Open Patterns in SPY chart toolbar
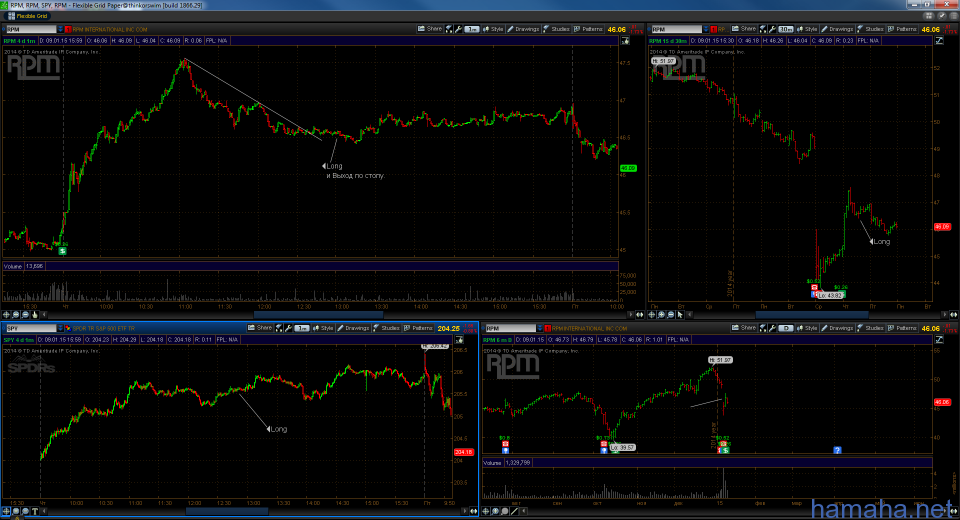 point(419,328)
